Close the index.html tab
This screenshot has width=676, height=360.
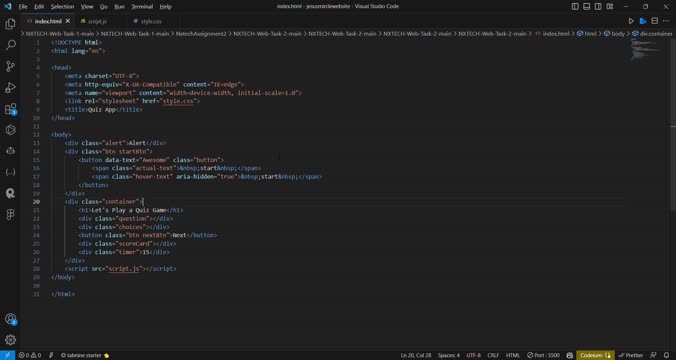click(x=68, y=21)
